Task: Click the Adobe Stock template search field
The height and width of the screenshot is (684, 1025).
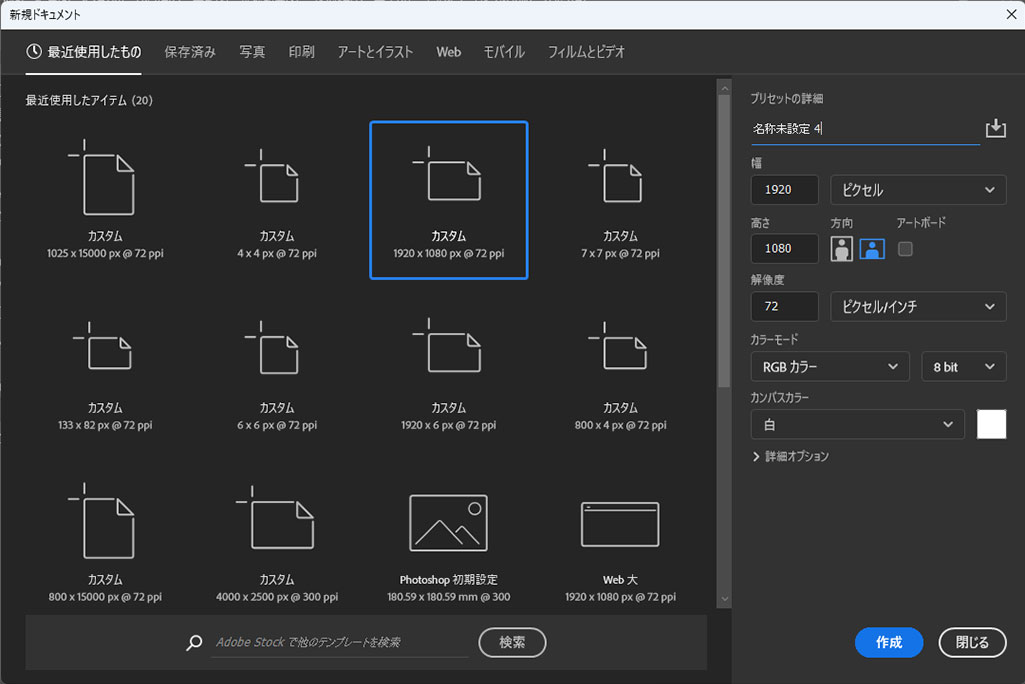Action: (x=340, y=642)
